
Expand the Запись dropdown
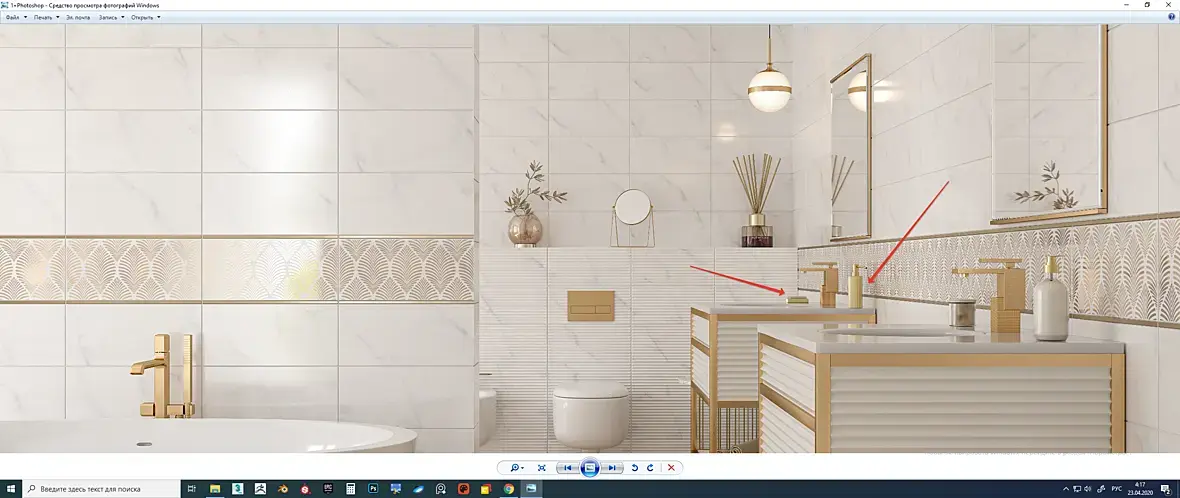pyautogui.click(x=111, y=17)
